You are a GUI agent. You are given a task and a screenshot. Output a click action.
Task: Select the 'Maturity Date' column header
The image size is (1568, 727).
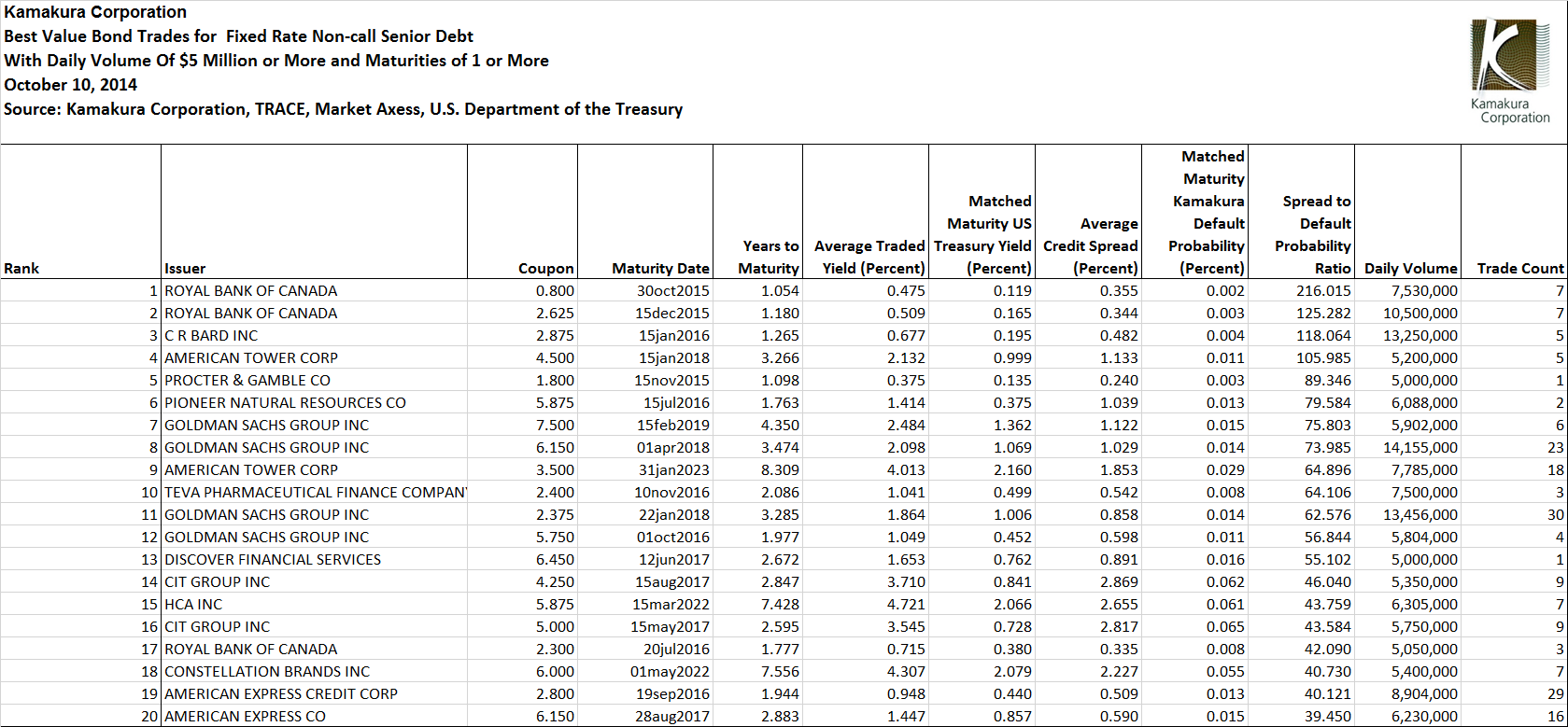tap(661, 269)
